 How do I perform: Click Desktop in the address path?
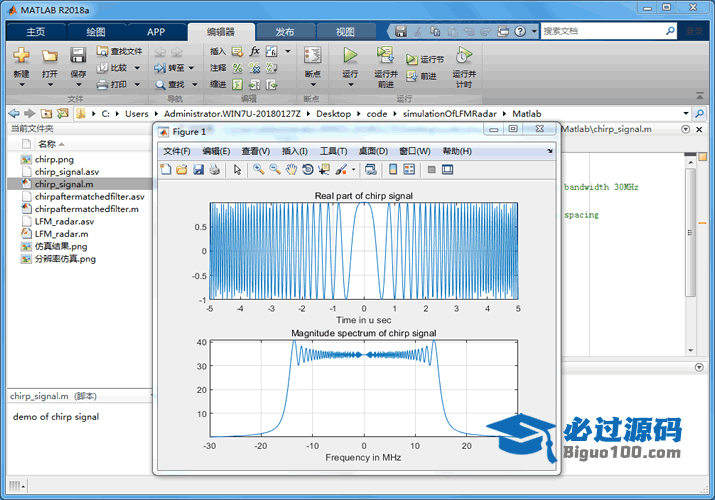click(x=333, y=113)
